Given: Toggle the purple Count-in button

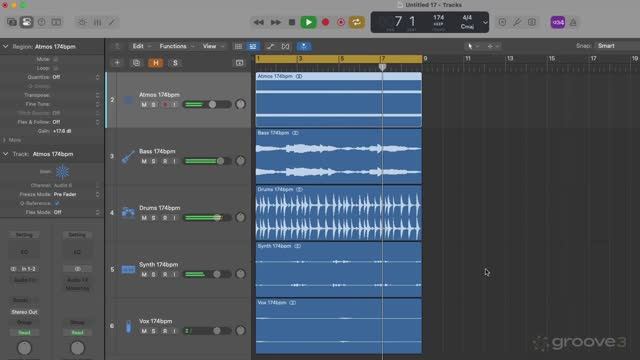Looking at the screenshot, I should [x=558, y=22].
